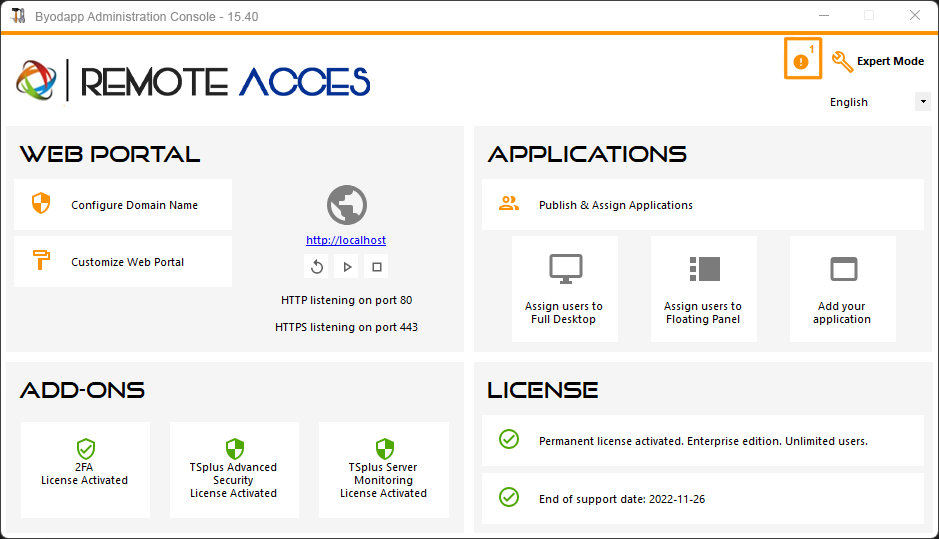Click the WEB PORTAL section heading

coord(110,154)
